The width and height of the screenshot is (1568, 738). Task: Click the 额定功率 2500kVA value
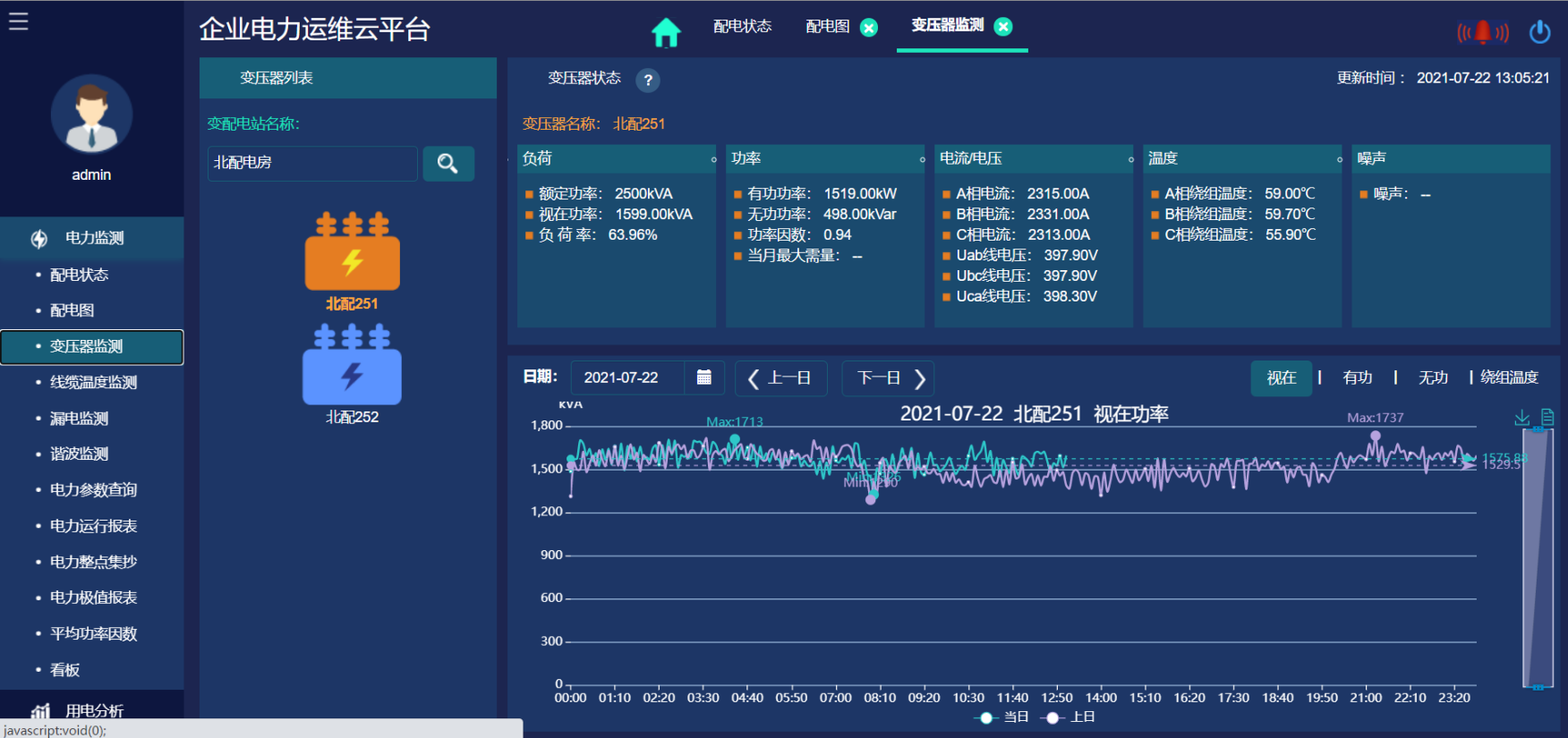[643, 194]
